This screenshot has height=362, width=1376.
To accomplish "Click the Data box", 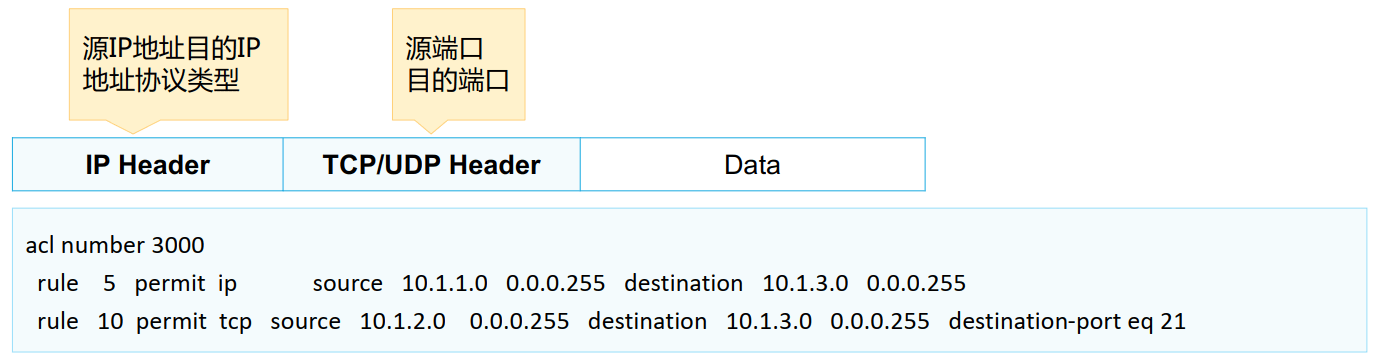I will click(x=752, y=165).
